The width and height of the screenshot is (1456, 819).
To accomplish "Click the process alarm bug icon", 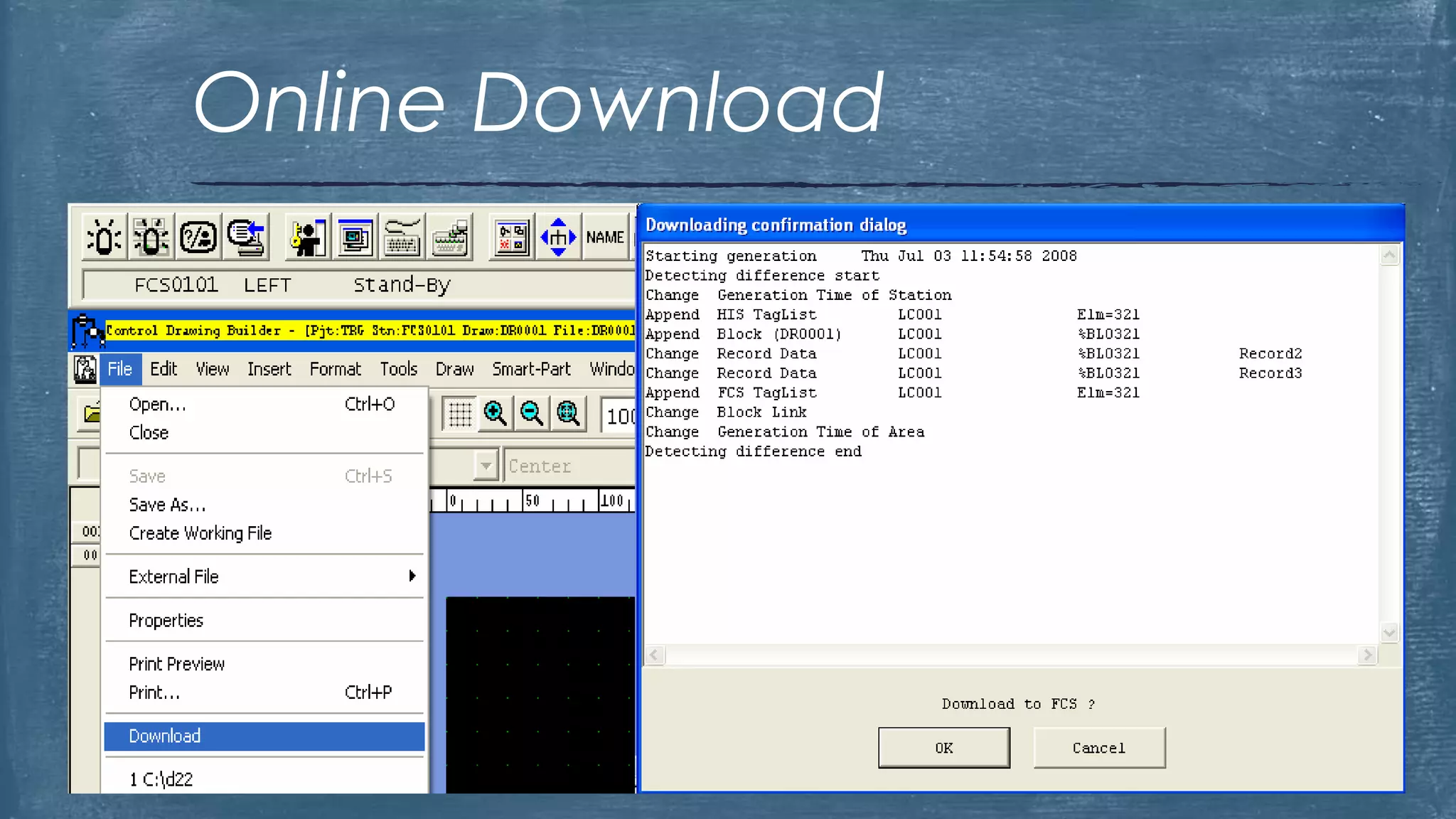I will tap(105, 237).
